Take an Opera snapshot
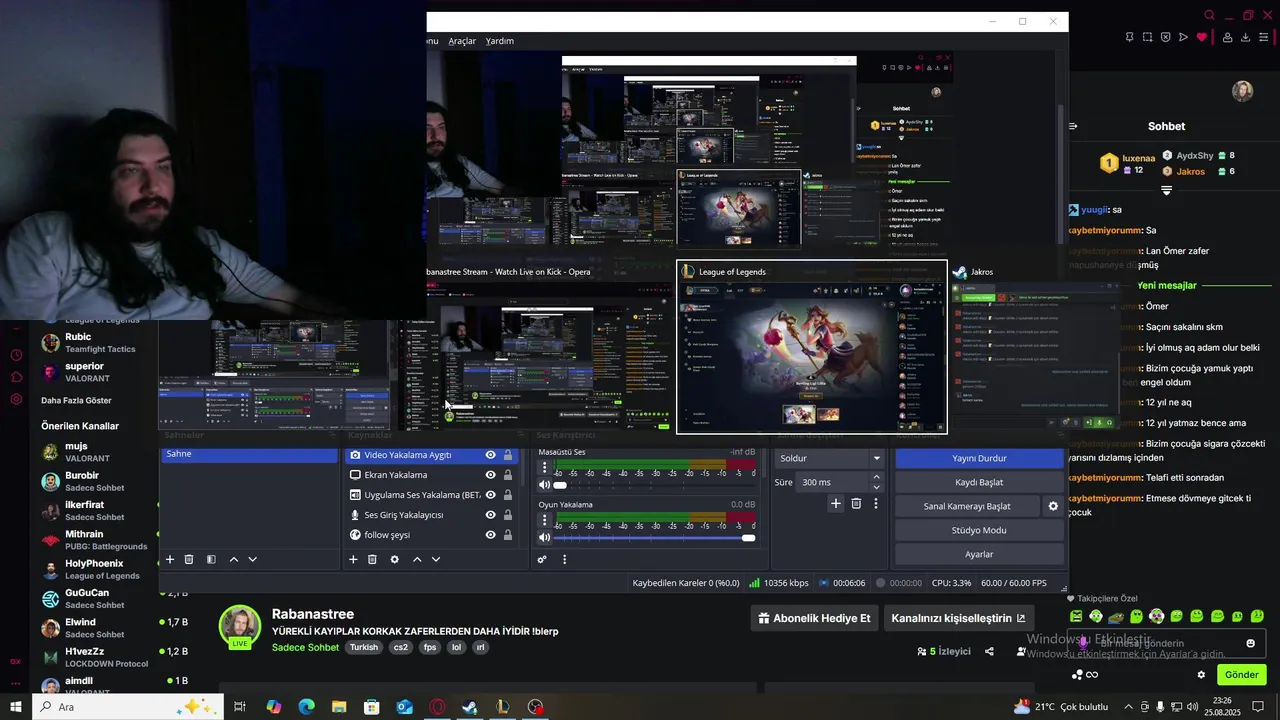 pyautogui.click(x=1147, y=37)
